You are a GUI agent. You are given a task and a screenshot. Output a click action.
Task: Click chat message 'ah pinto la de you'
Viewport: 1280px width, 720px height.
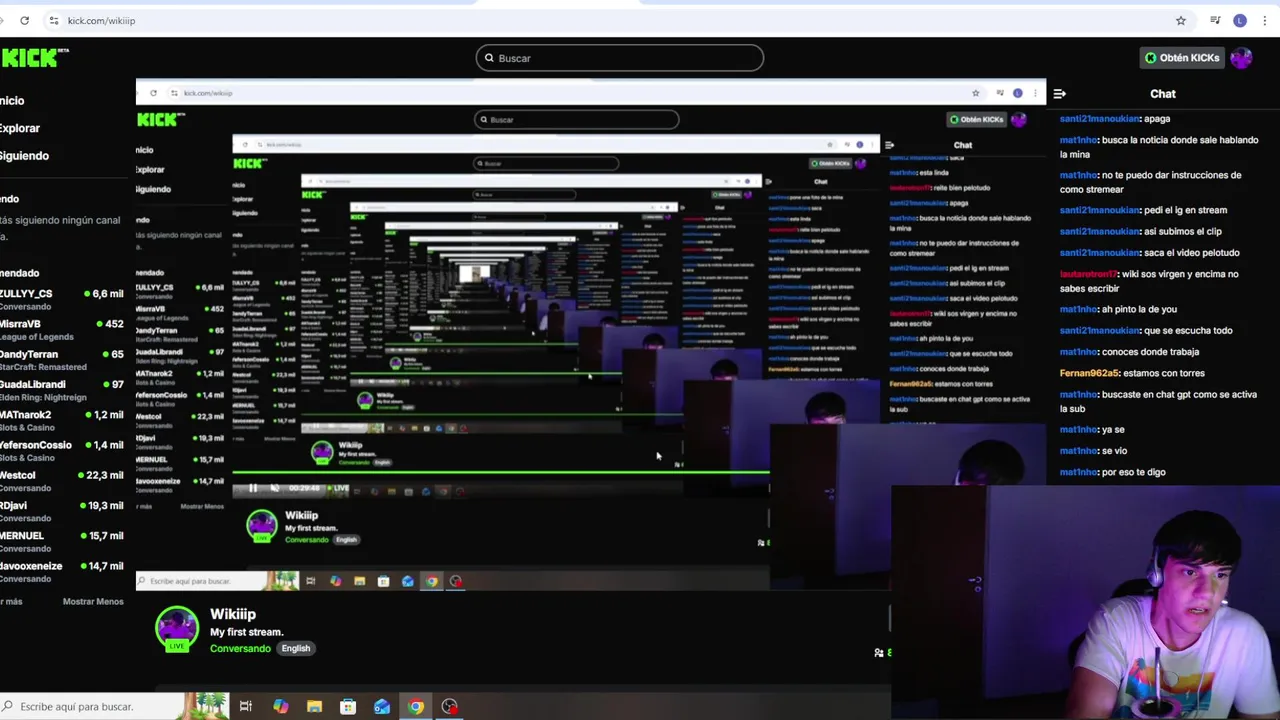(x=1139, y=310)
